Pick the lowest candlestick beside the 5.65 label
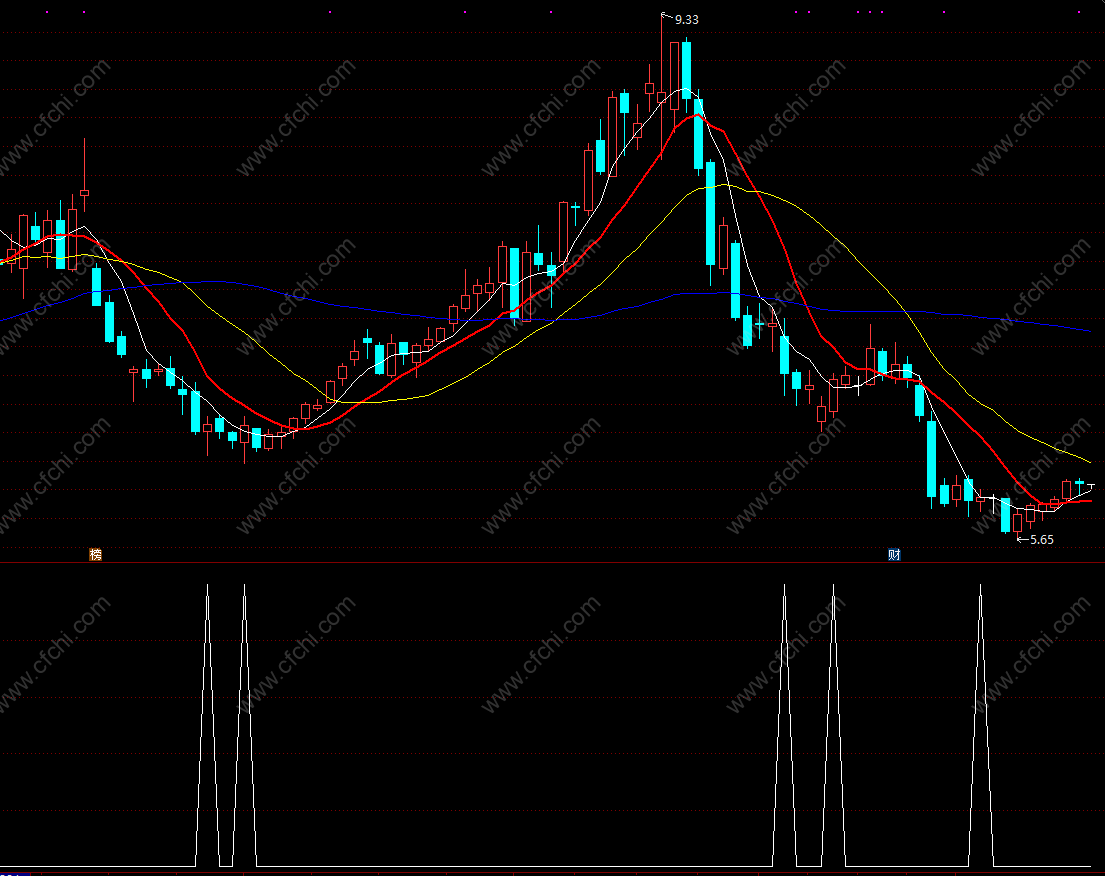The image size is (1105, 876). (x=1017, y=523)
